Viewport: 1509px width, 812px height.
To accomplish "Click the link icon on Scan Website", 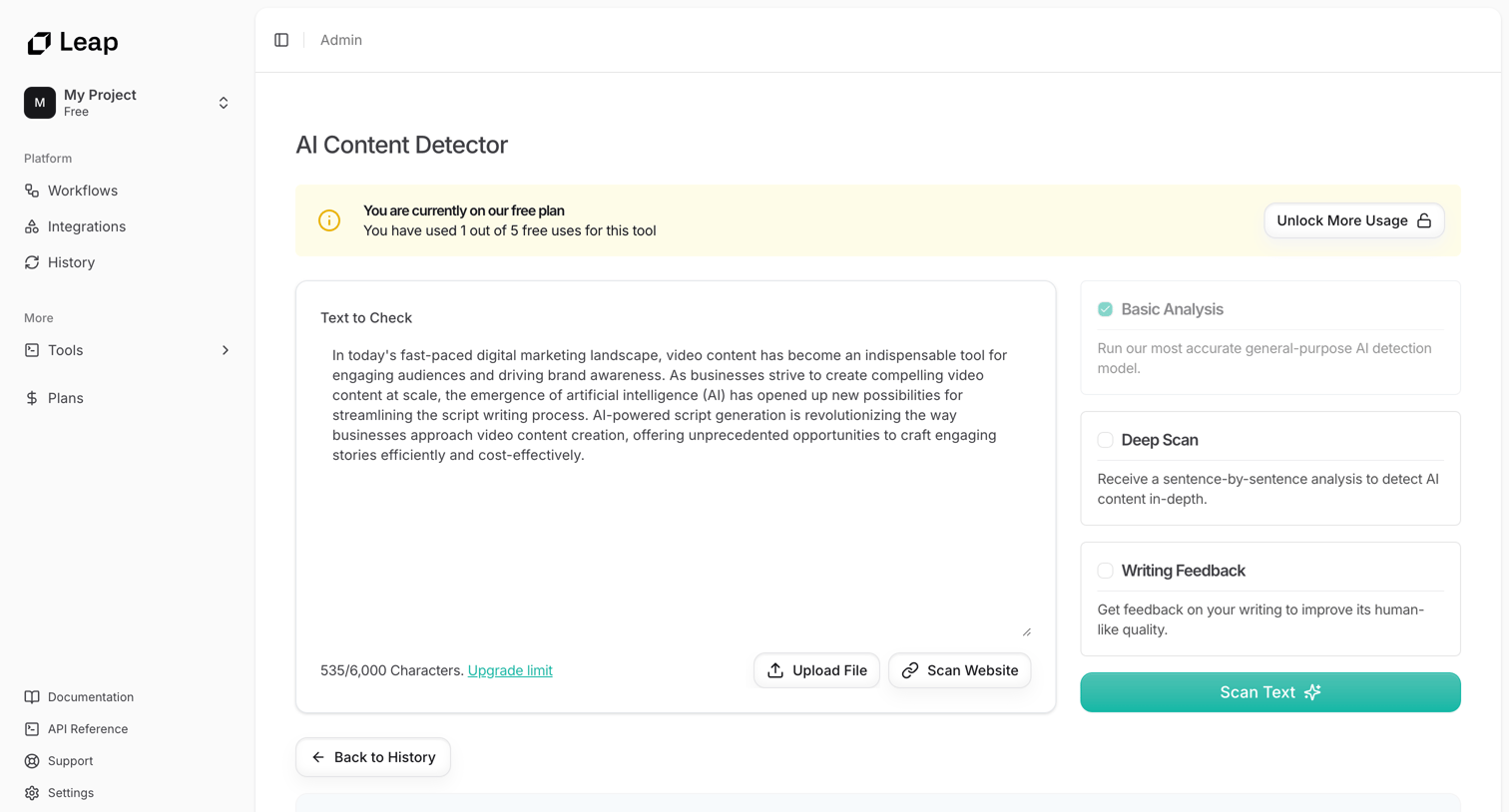I will click(x=910, y=670).
